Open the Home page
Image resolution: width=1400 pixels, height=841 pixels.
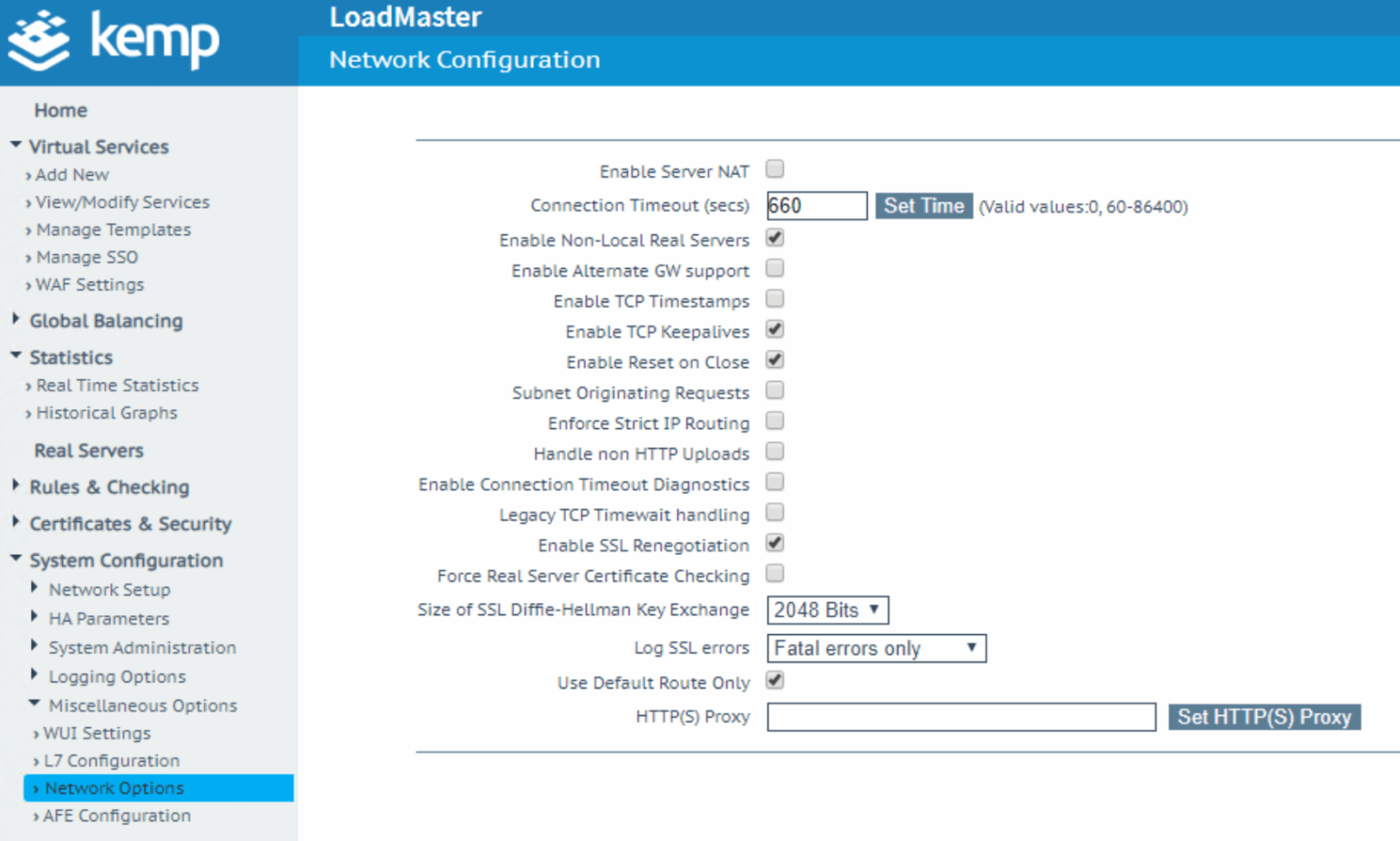click(60, 110)
